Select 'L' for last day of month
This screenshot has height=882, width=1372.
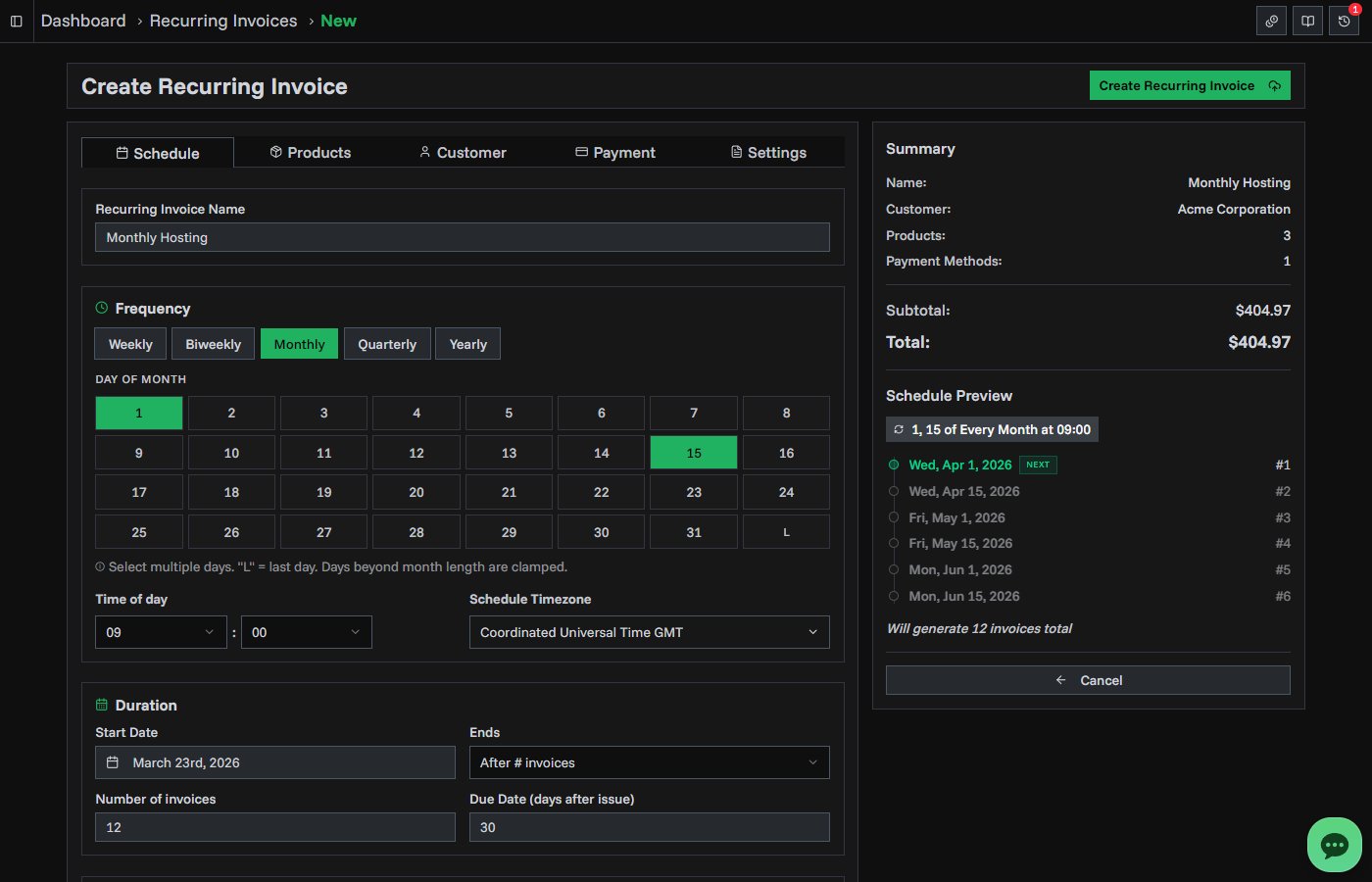tap(786, 531)
